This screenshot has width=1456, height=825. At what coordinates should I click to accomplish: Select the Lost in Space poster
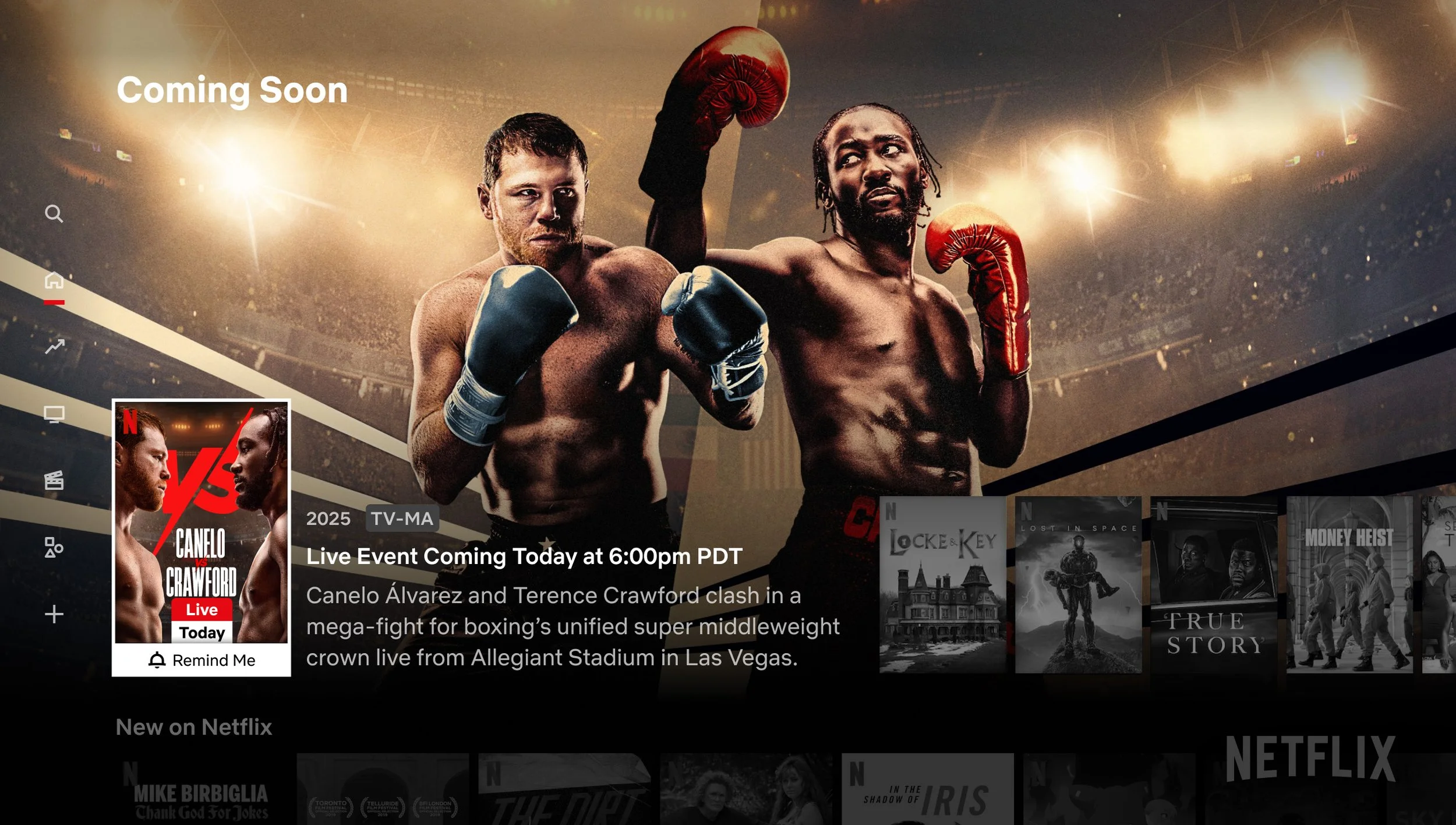click(1078, 584)
